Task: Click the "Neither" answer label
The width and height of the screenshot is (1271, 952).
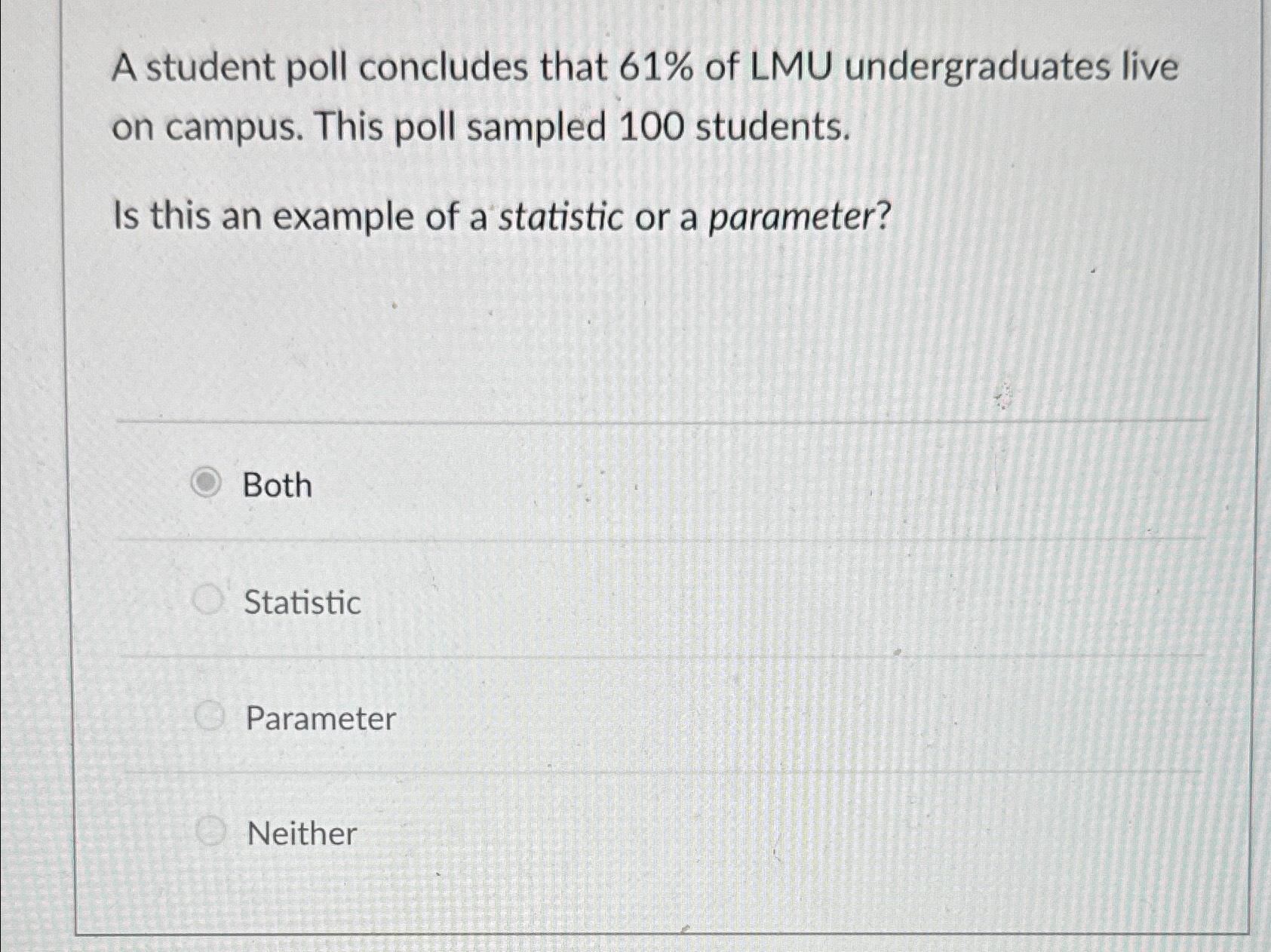Action: click(302, 833)
